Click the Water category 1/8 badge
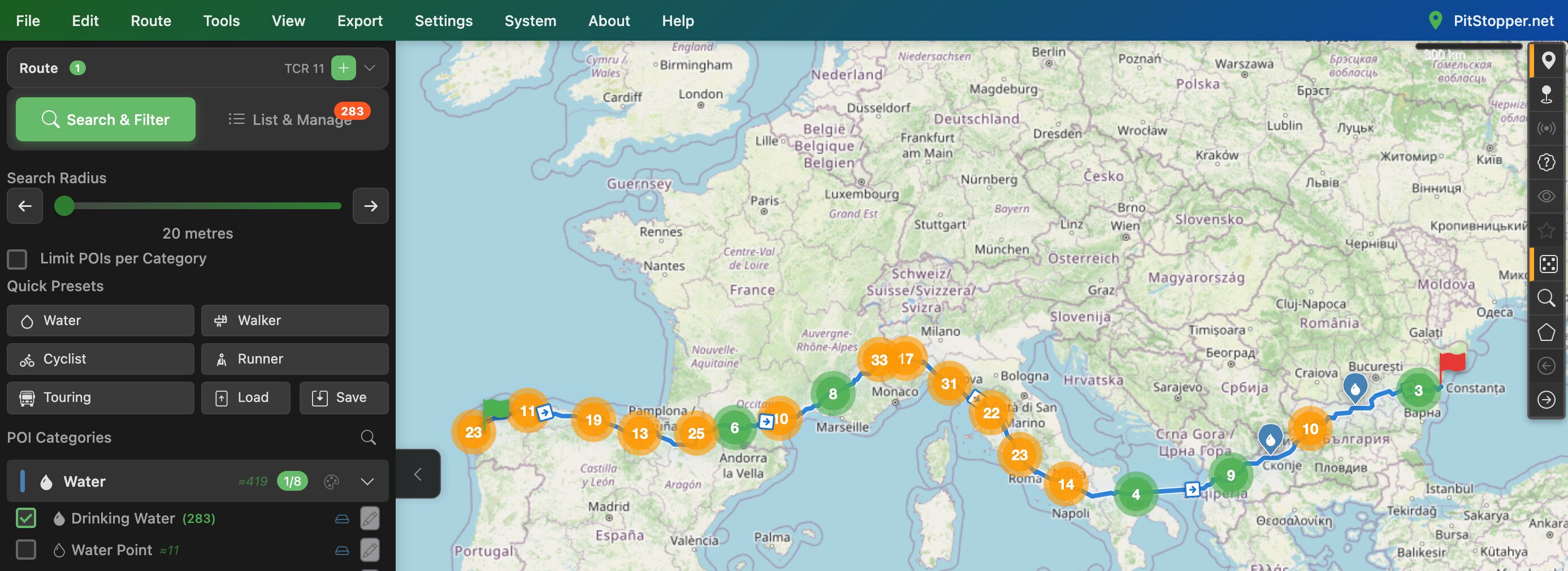1568x571 pixels. click(292, 482)
